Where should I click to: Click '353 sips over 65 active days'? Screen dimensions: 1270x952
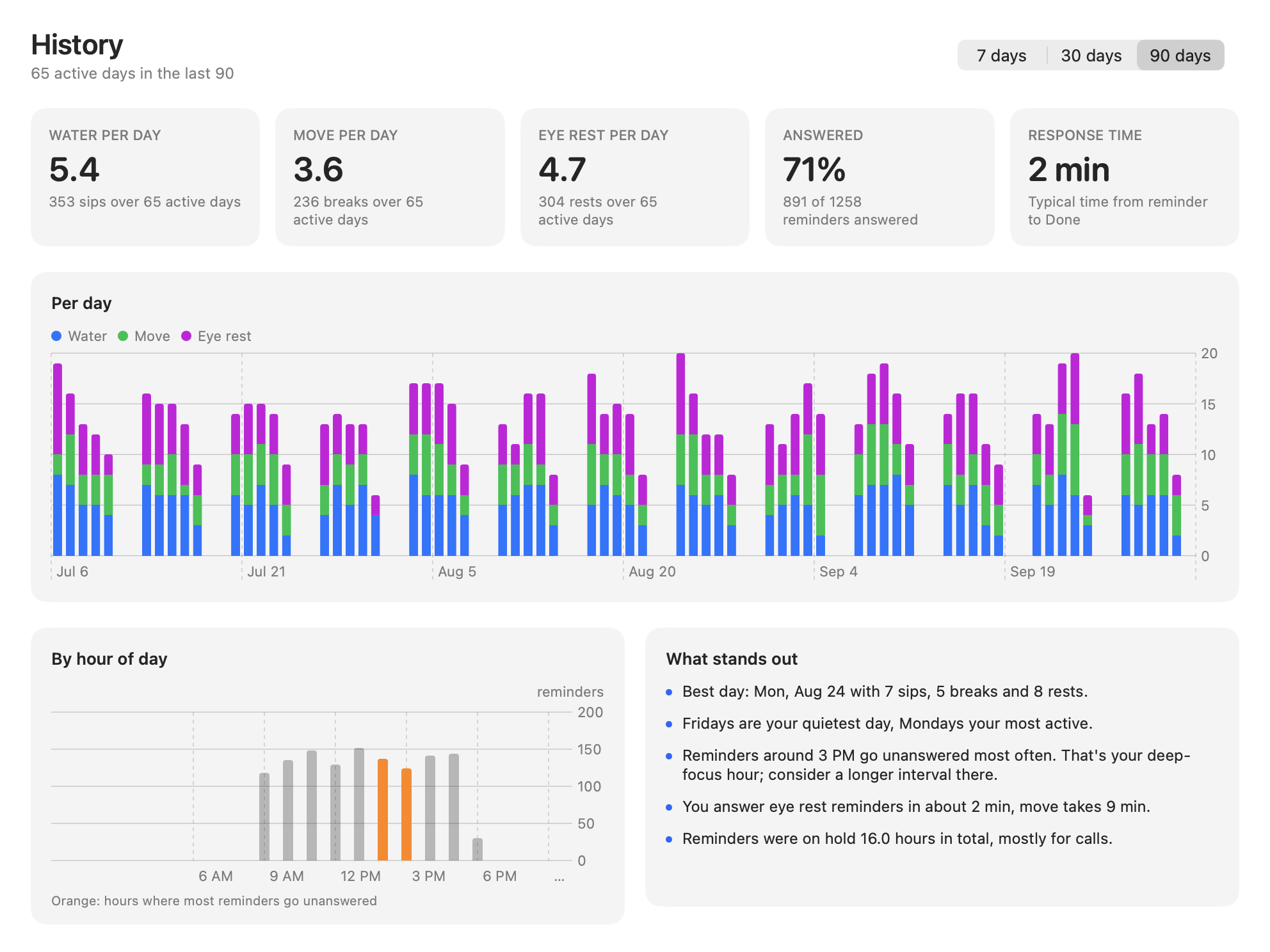tap(145, 202)
